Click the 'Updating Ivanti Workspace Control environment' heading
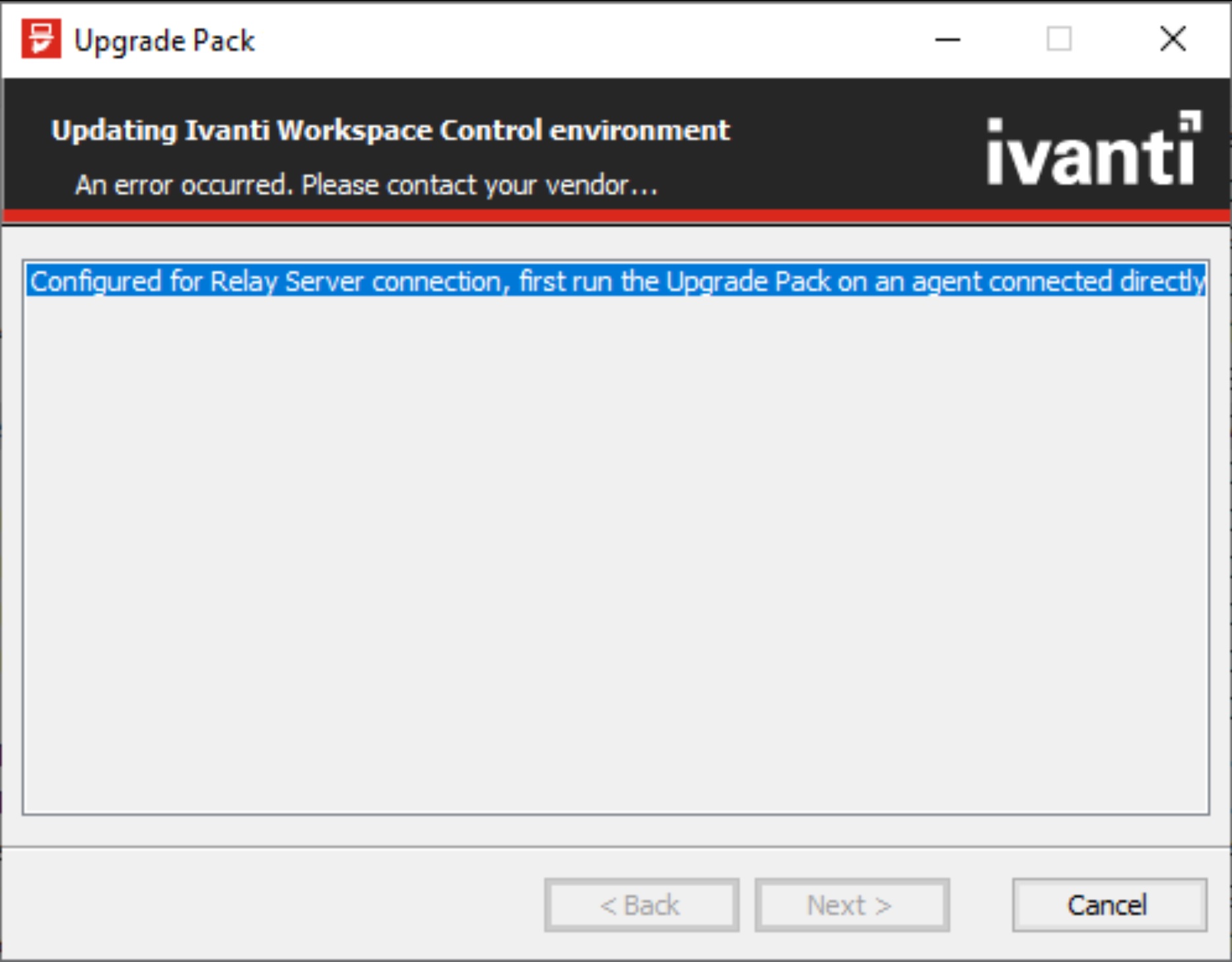The width and height of the screenshot is (1232, 962). tap(390, 130)
